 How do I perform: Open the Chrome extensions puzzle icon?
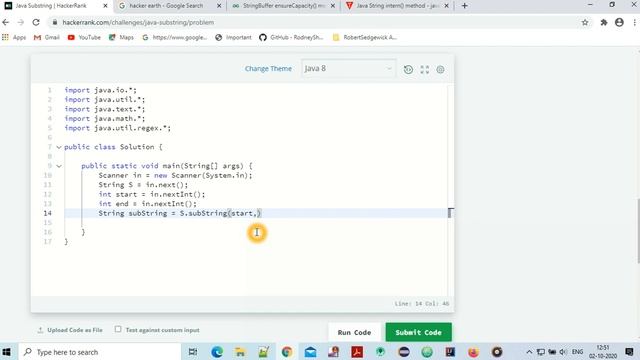coord(604,22)
